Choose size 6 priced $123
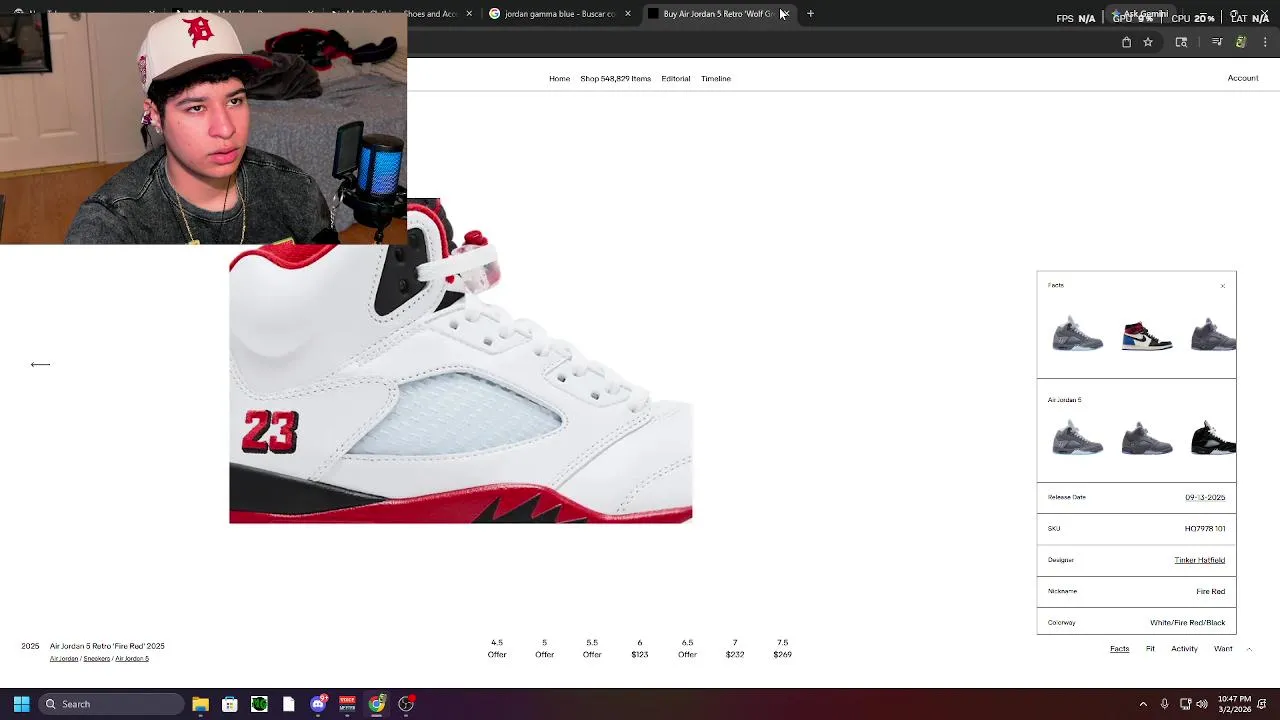Screen dimensions: 1280x720 coord(639,648)
